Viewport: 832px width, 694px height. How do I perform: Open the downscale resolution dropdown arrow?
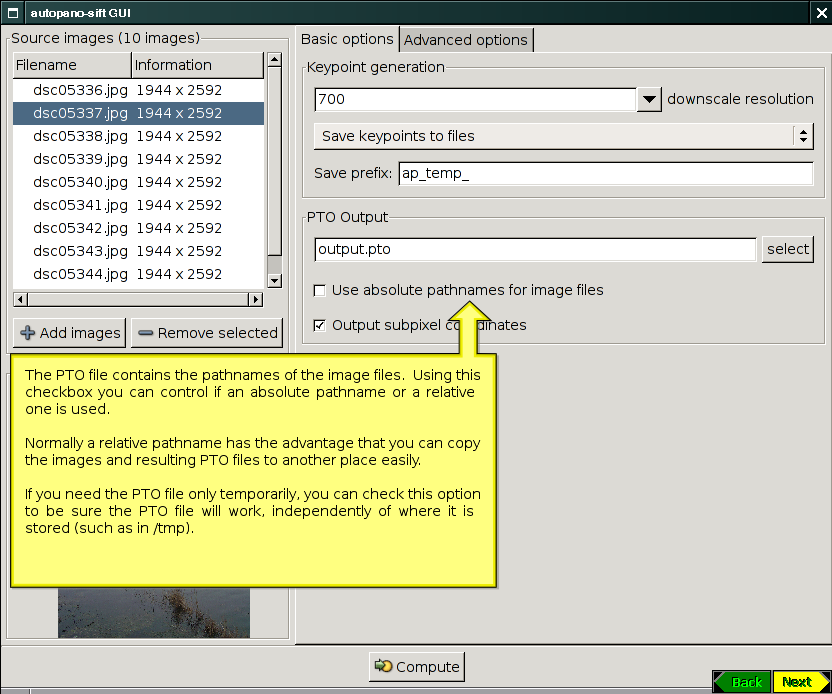pyautogui.click(x=649, y=99)
